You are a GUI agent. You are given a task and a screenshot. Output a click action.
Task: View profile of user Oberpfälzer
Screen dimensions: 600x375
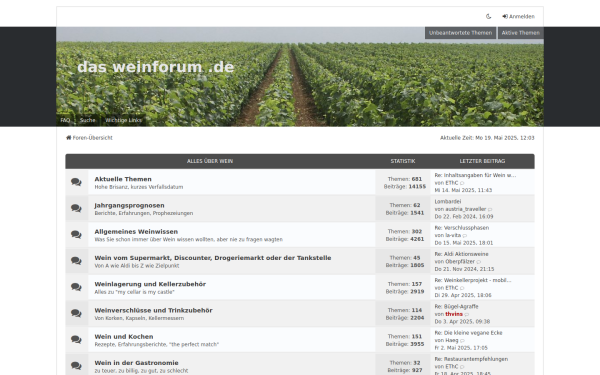click(x=460, y=262)
